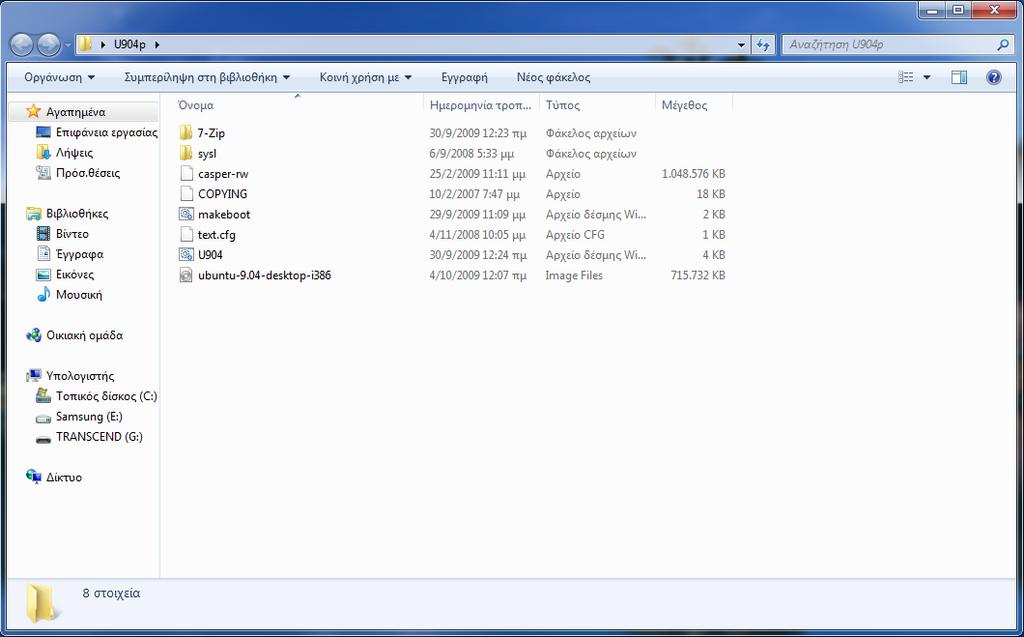Select the 7-Zip folder icon
This screenshot has height=637, width=1024.
[x=186, y=133]
